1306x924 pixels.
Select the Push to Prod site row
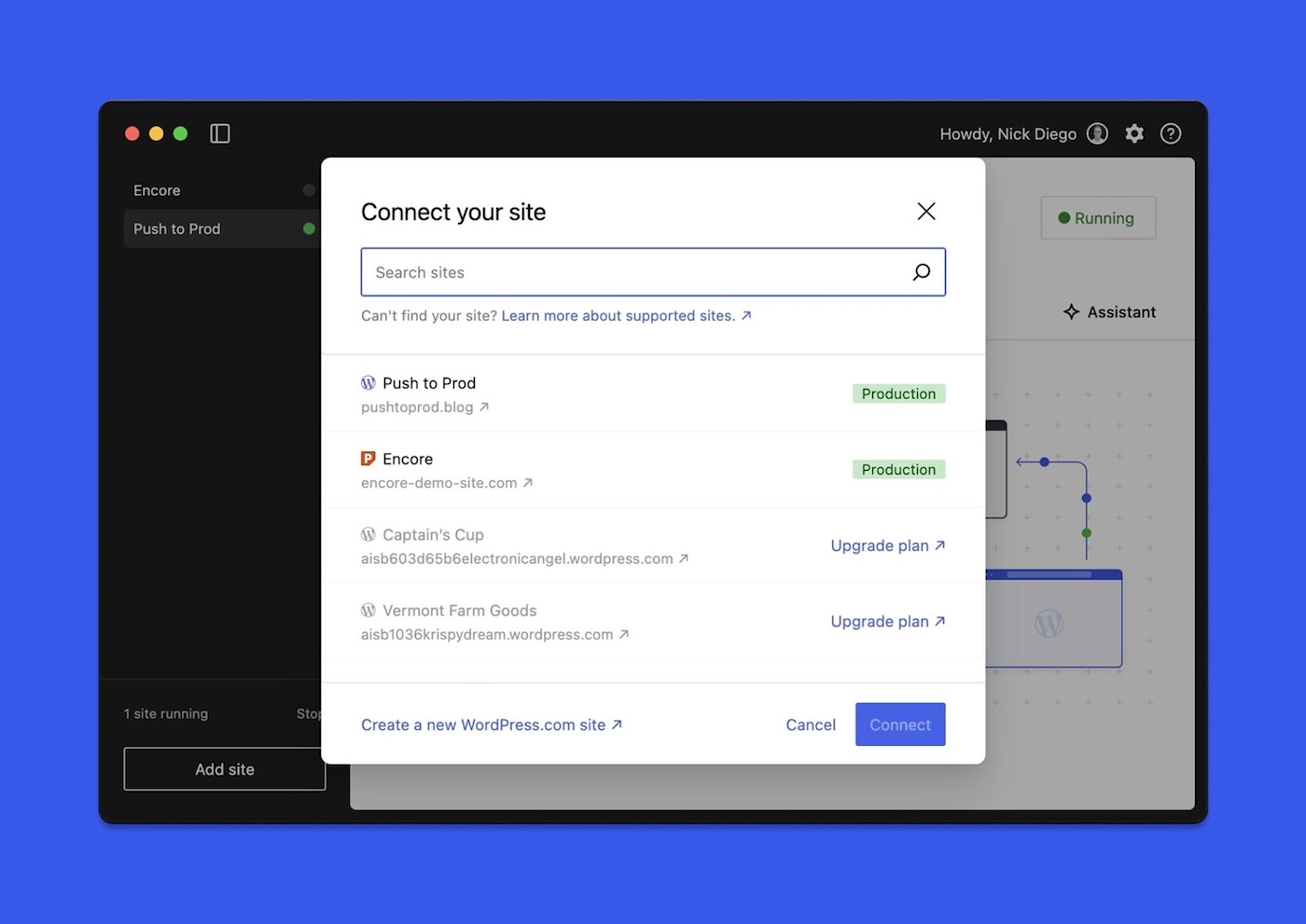(653, 394)
